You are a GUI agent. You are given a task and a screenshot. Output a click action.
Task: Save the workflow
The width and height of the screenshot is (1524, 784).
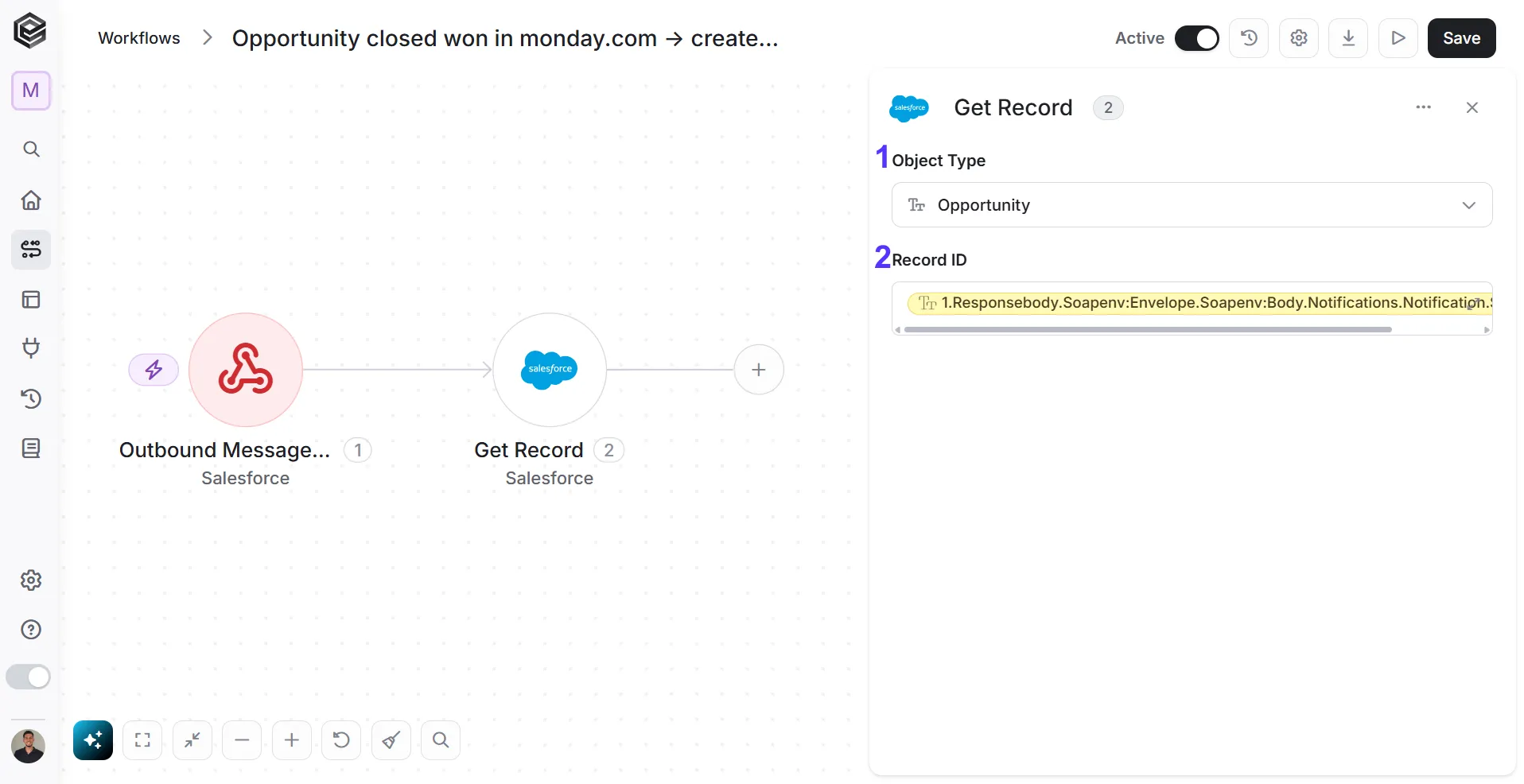point(1462,38)
